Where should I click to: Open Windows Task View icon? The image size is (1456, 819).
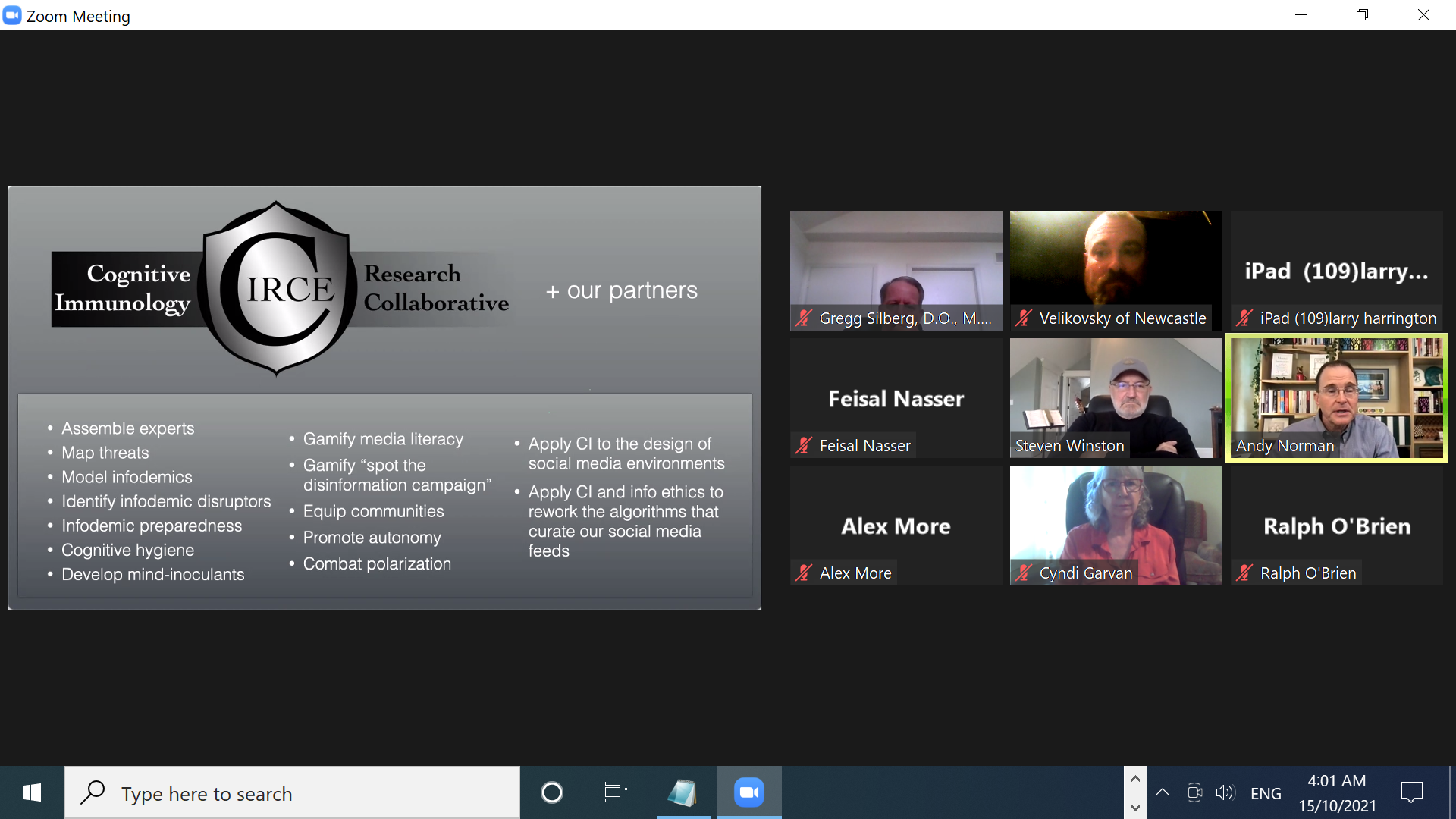(615, 793)
